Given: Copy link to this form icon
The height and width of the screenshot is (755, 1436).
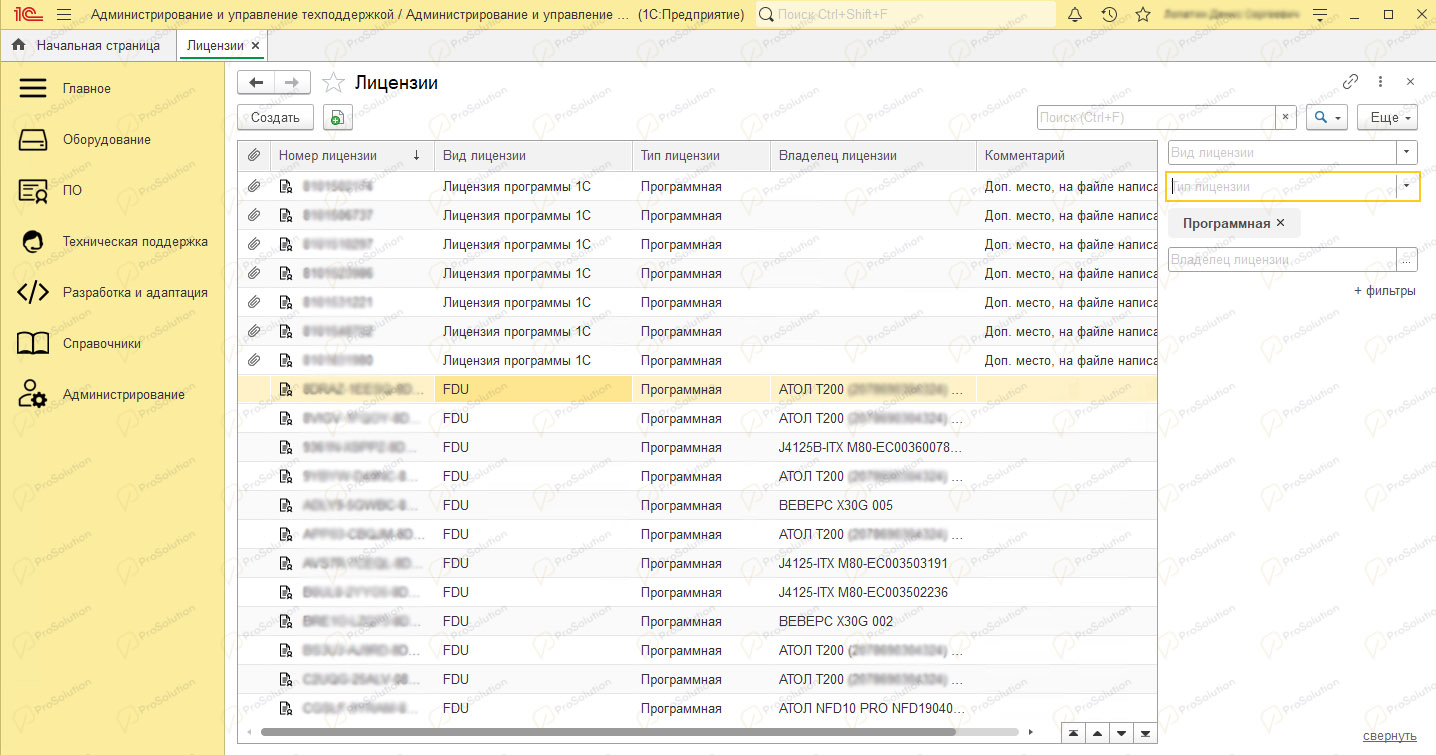Looking at the screenshot, I should click(1350, 82).
